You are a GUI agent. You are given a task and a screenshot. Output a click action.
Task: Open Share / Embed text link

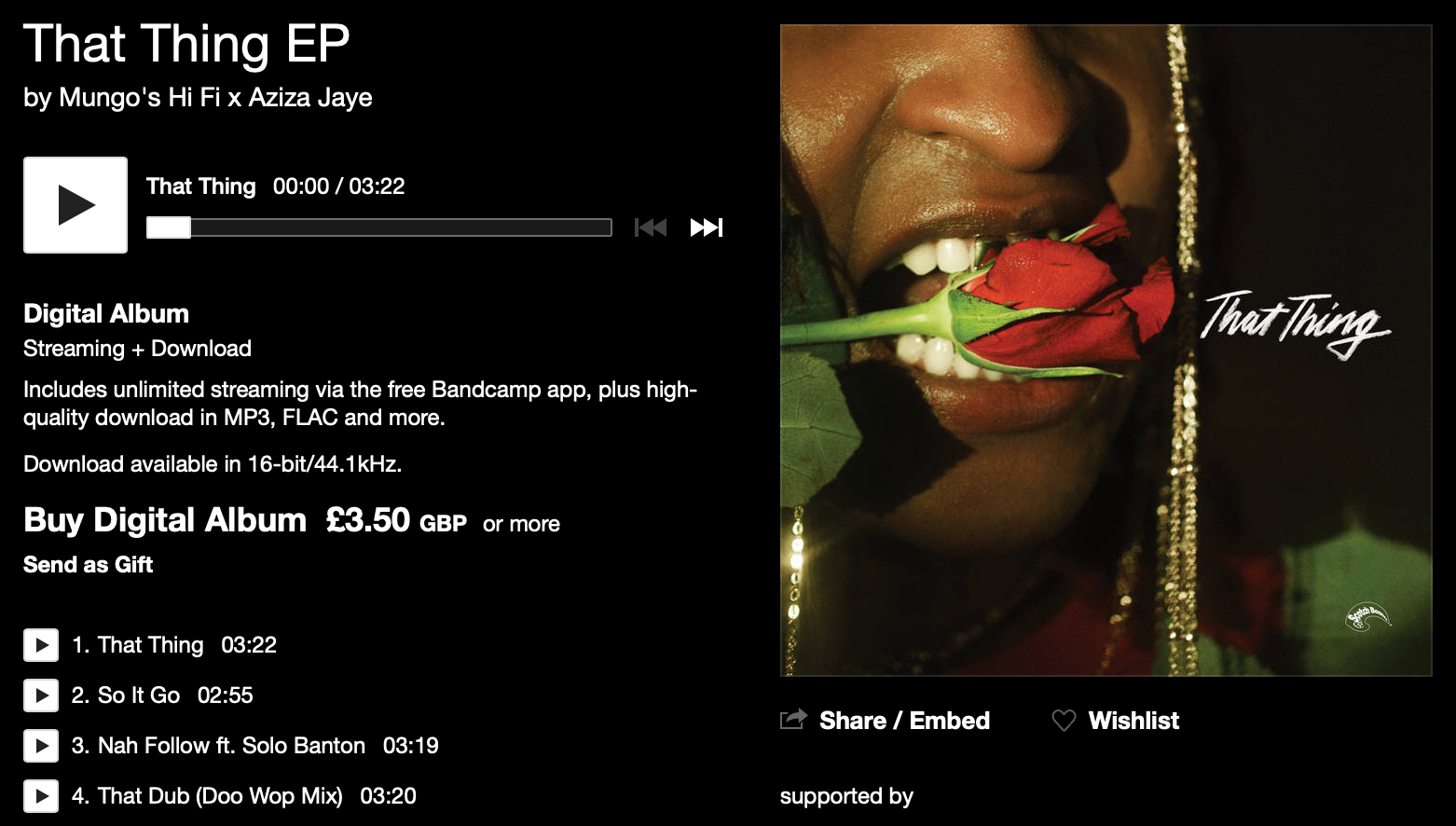904,721
